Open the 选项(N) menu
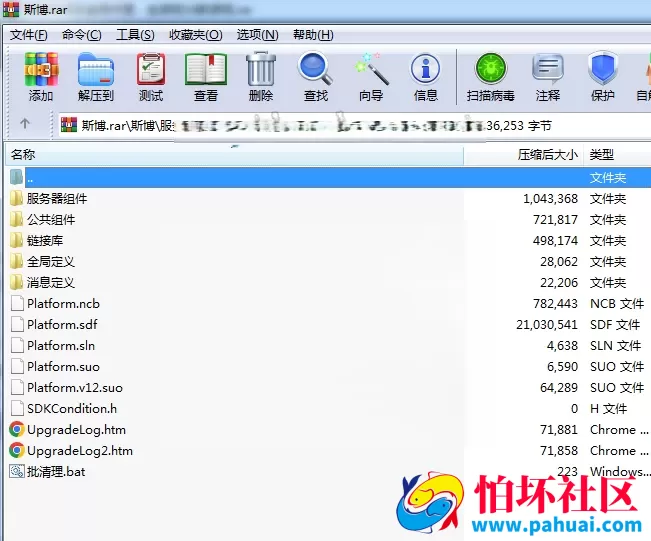The width and height of the screenshot is (651, 541). click(x=257, y=35)
